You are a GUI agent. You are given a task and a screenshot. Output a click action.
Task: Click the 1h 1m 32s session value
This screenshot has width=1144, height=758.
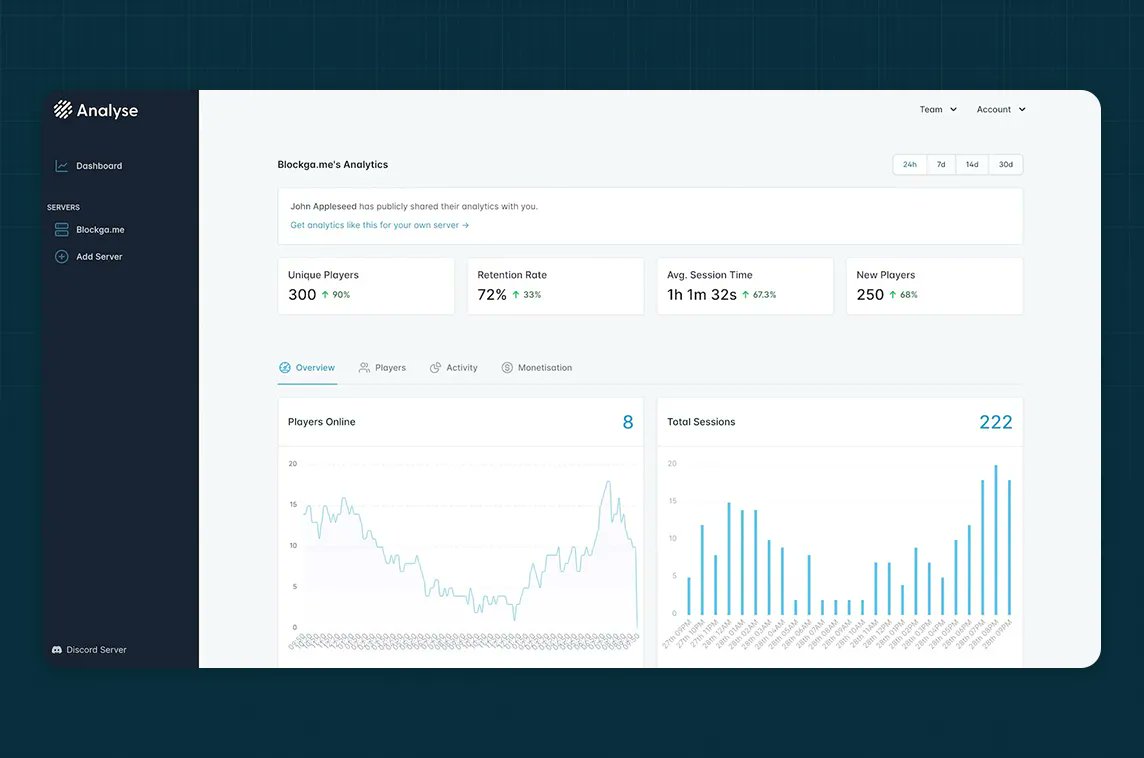(702, 295)
